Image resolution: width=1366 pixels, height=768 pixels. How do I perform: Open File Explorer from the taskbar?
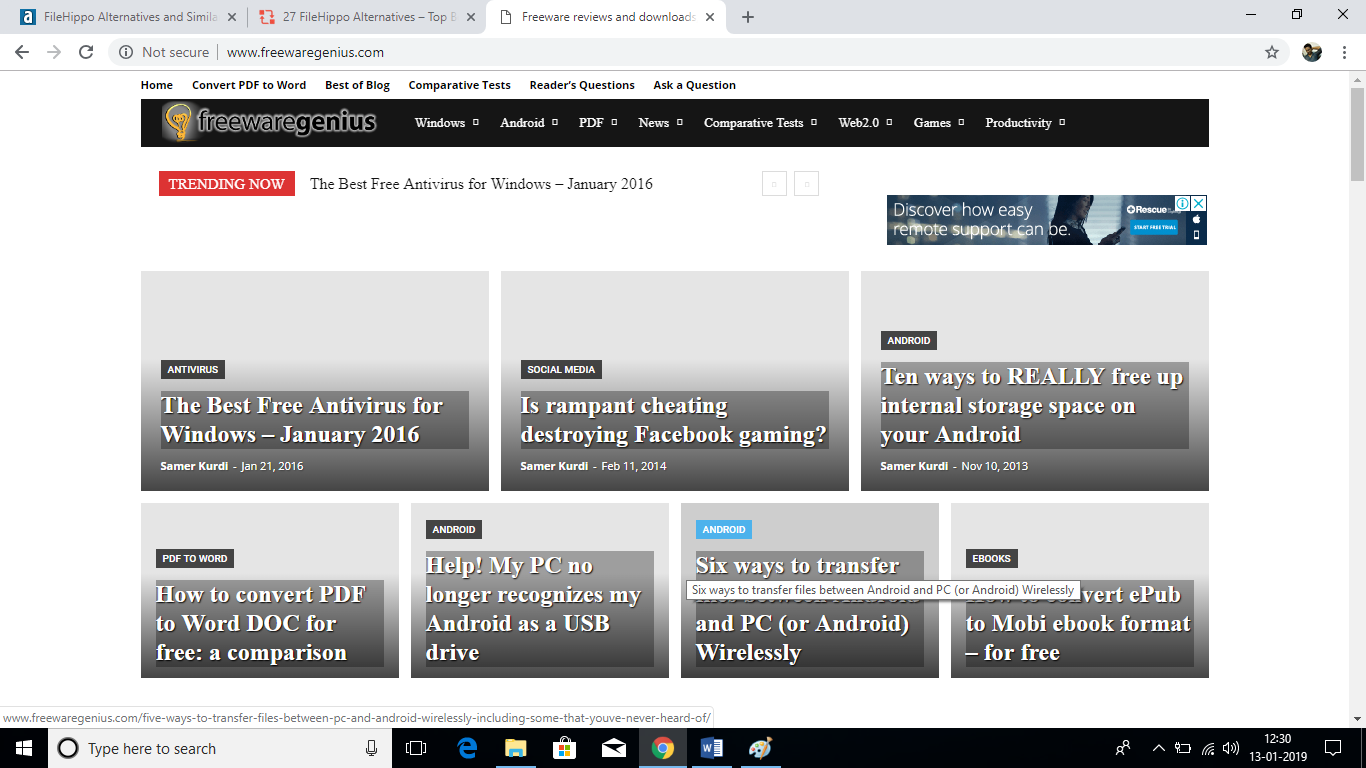pos(515,748)
